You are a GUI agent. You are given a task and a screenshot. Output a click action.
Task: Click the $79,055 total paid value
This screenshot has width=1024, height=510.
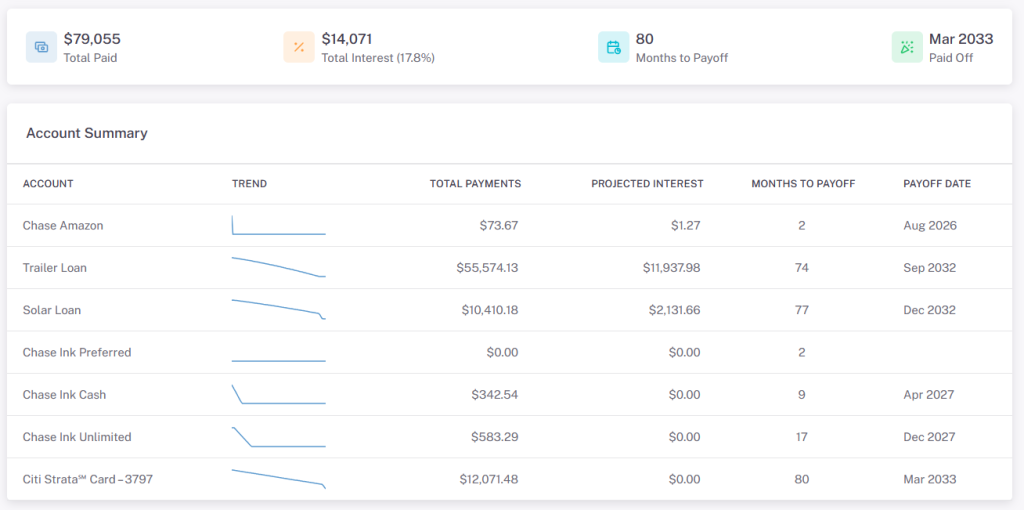tap(92, 39)
